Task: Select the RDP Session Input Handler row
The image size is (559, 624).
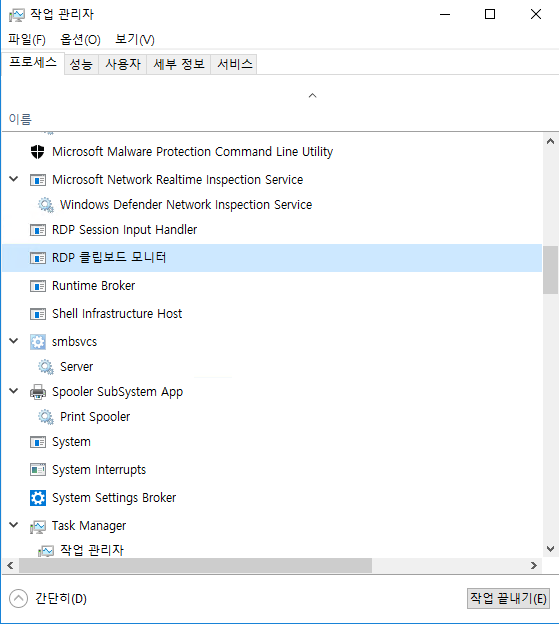Action: [272, 230]
